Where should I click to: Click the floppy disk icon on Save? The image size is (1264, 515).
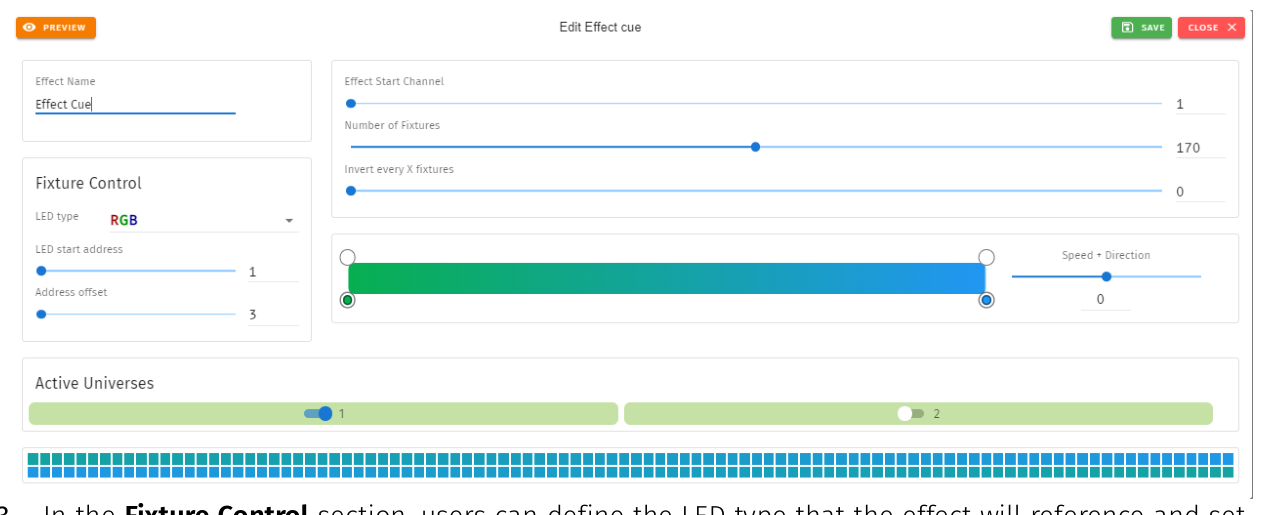[x=1127, y=28]
